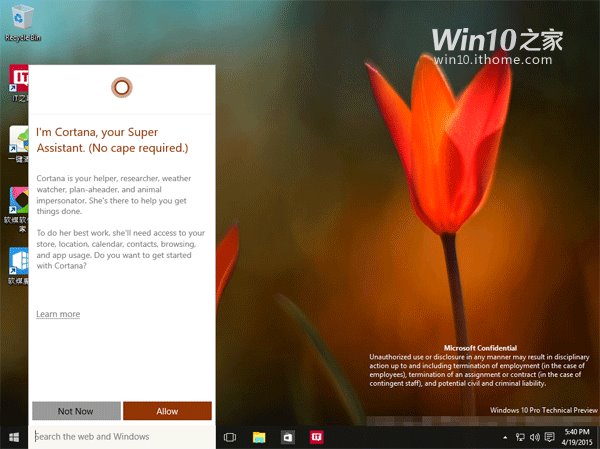Open the volume speaker tray icon
The image size is (600, 449).
pyautogui.click(x=535, y=437)
